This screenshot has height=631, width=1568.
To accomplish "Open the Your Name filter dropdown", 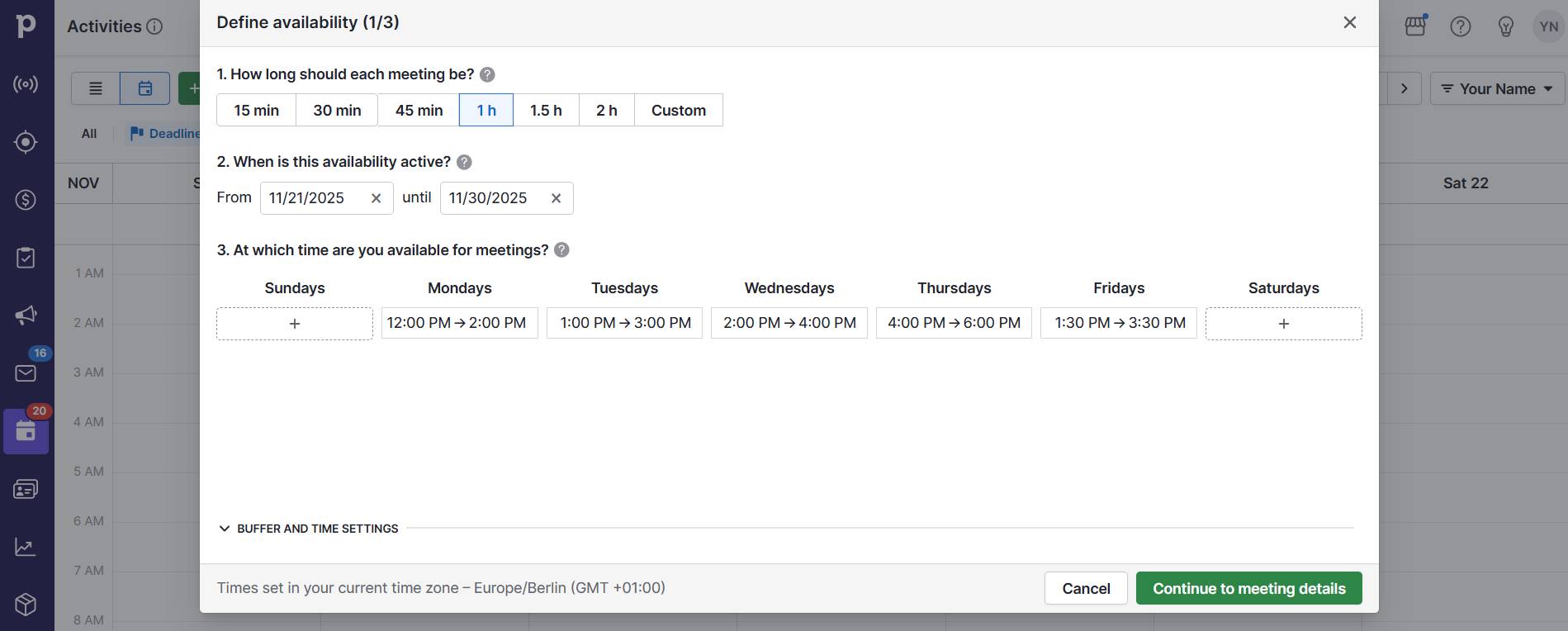I will (x=1495, y=88).
